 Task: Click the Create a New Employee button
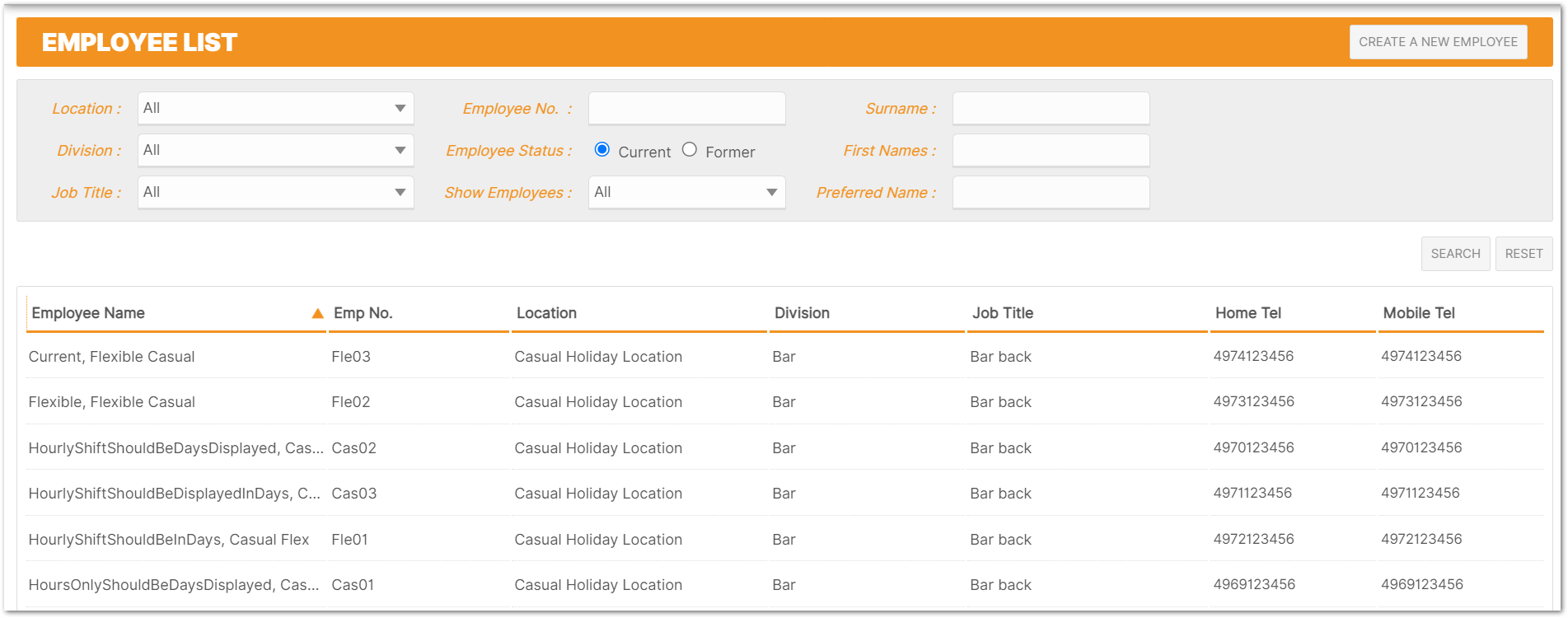1438,42
